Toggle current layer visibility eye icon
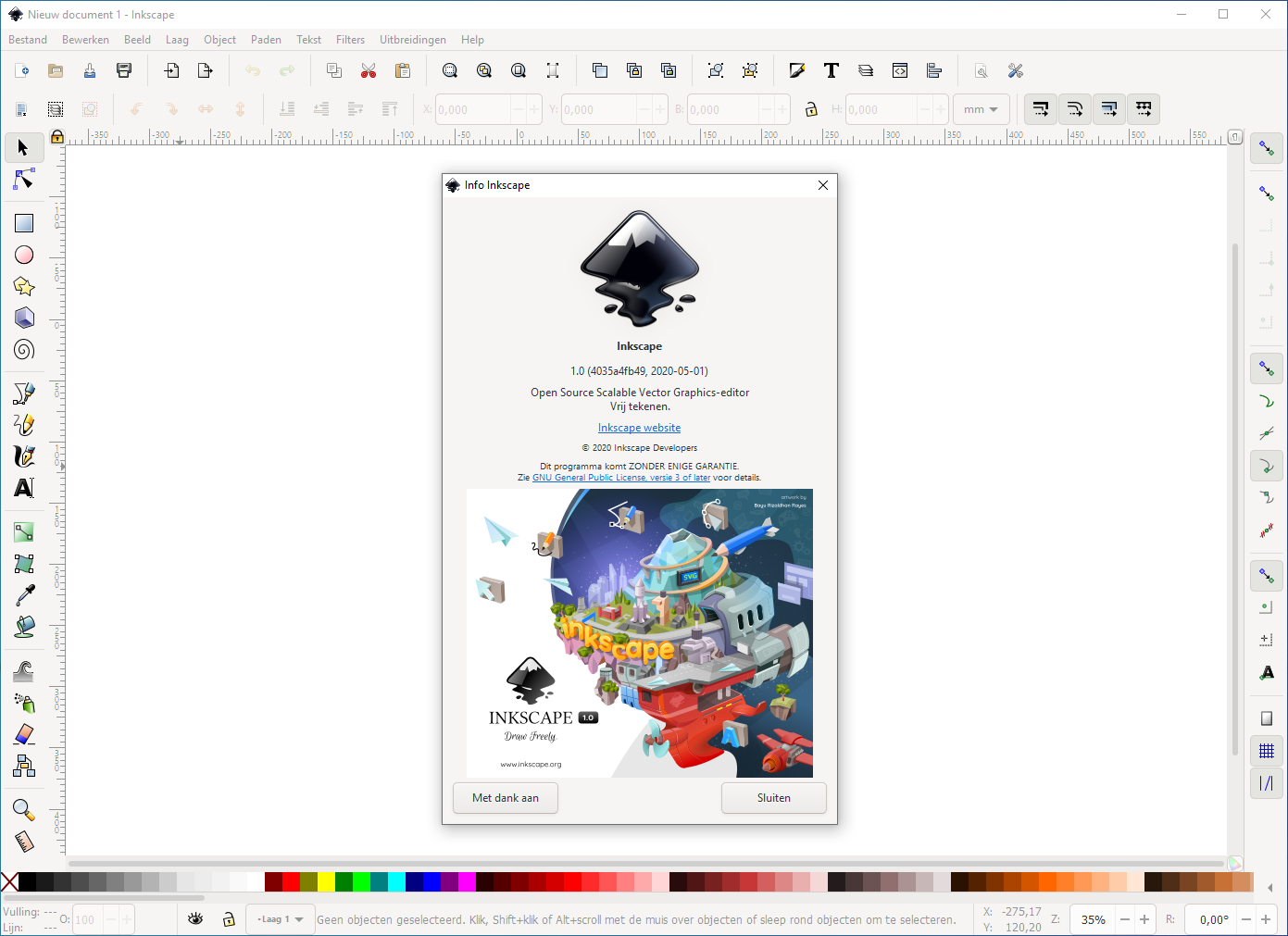This screenshot has width=1288, height=936. (195, 919)
